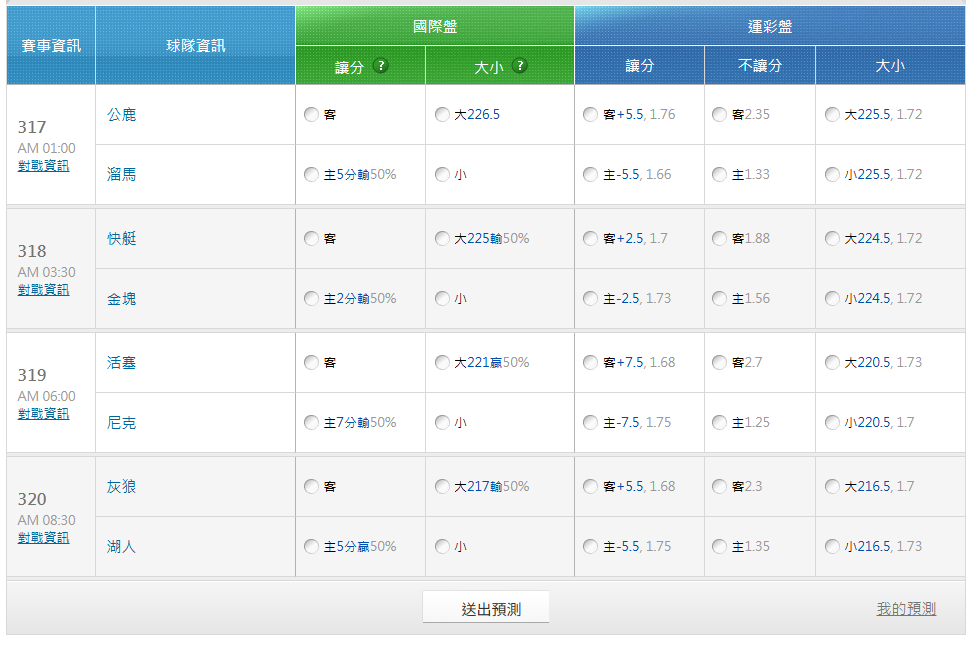Image resolution: width=971 pixels, height=645 pixels.
Task: Click the 賽事資訊 column header
Action: pyautogui.click(x=51, y=45)
